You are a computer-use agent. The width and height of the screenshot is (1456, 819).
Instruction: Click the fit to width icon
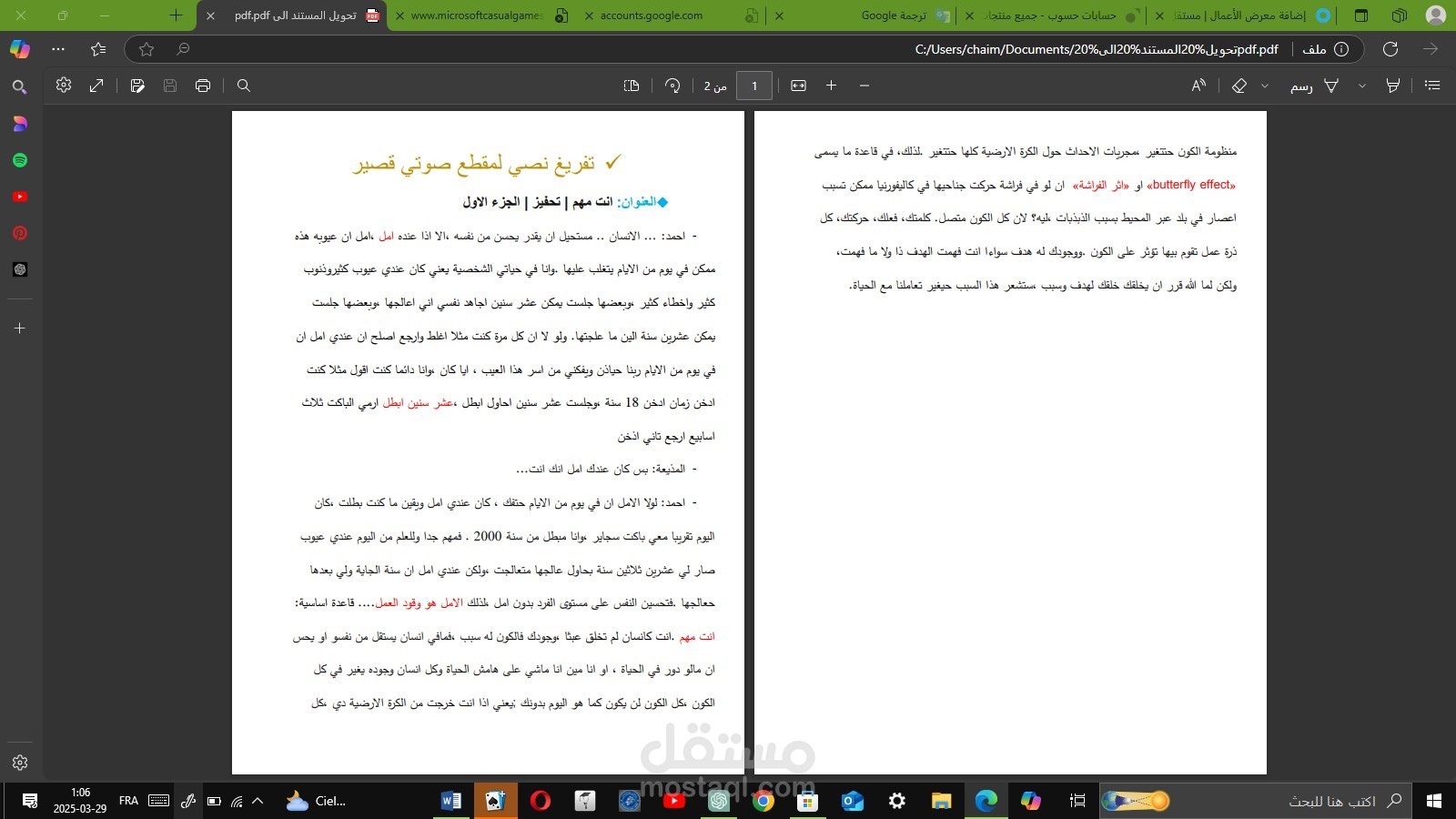click(x=798, y=86)
